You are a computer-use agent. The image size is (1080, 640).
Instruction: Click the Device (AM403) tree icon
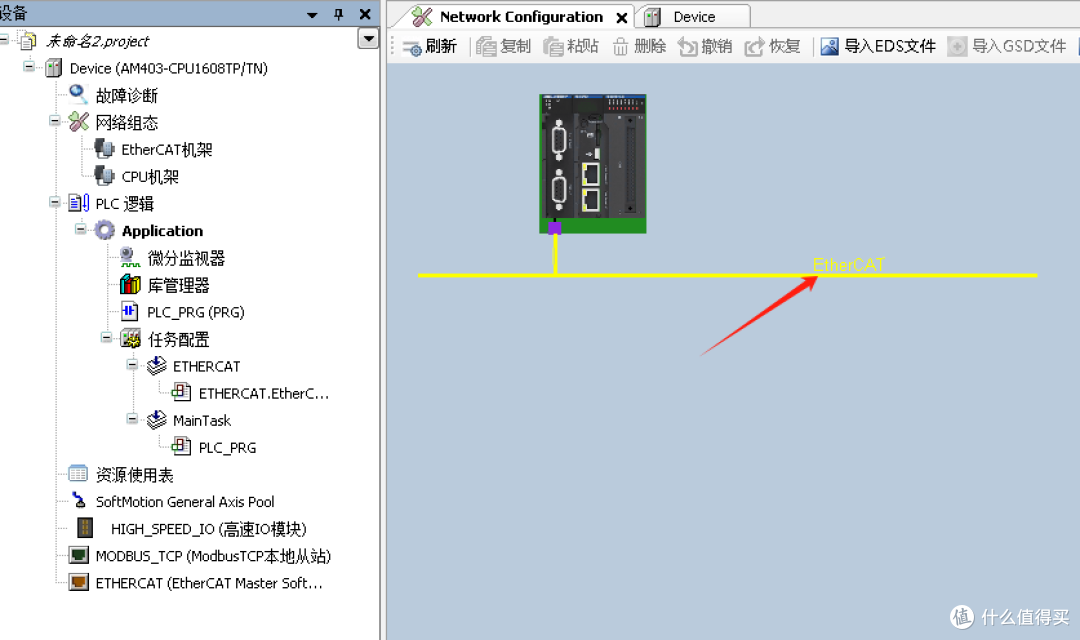pos(54,68)
